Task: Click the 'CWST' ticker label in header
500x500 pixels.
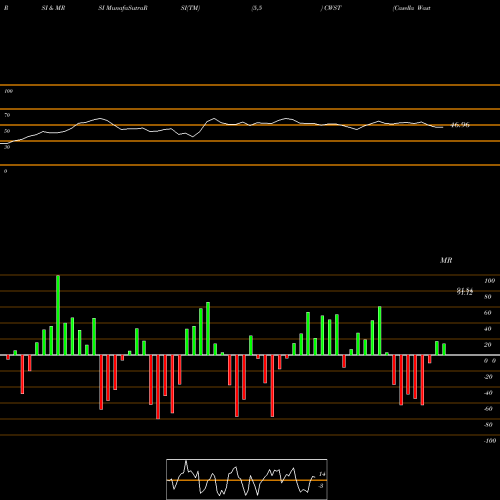Action: coord(332,8)
